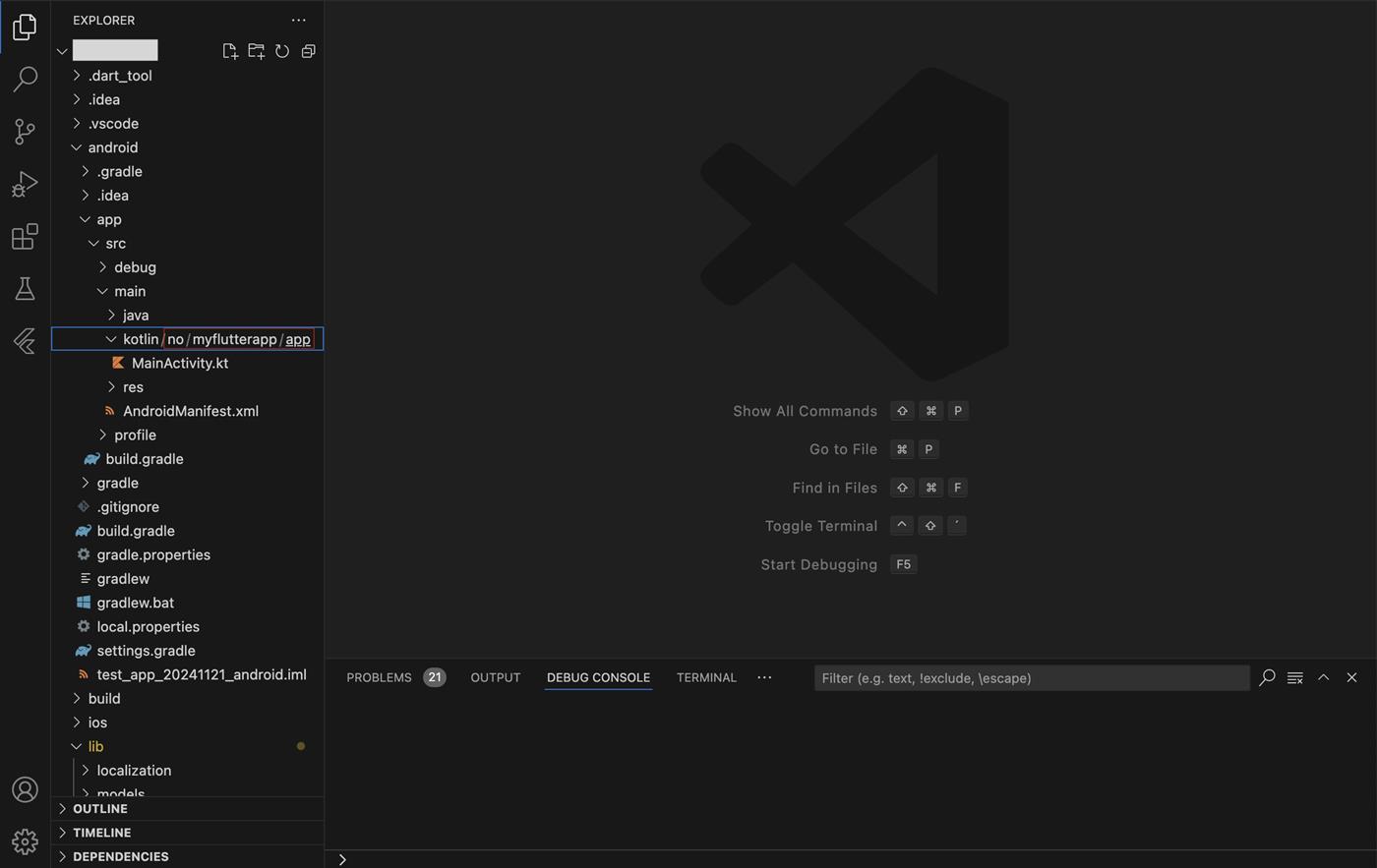
Task: Open gradlew.bat file
Action: tap(136, 603)
